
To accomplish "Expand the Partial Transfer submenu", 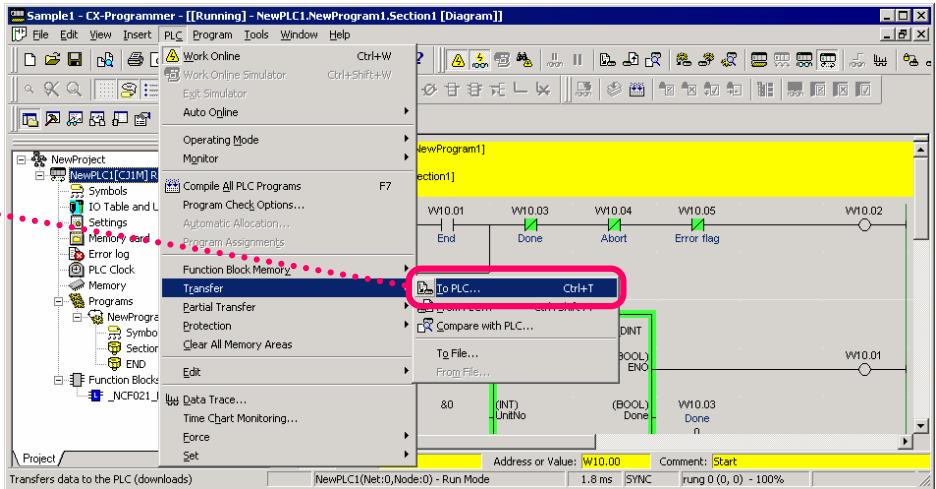I will pyautogui.click(x=288, y=307).
